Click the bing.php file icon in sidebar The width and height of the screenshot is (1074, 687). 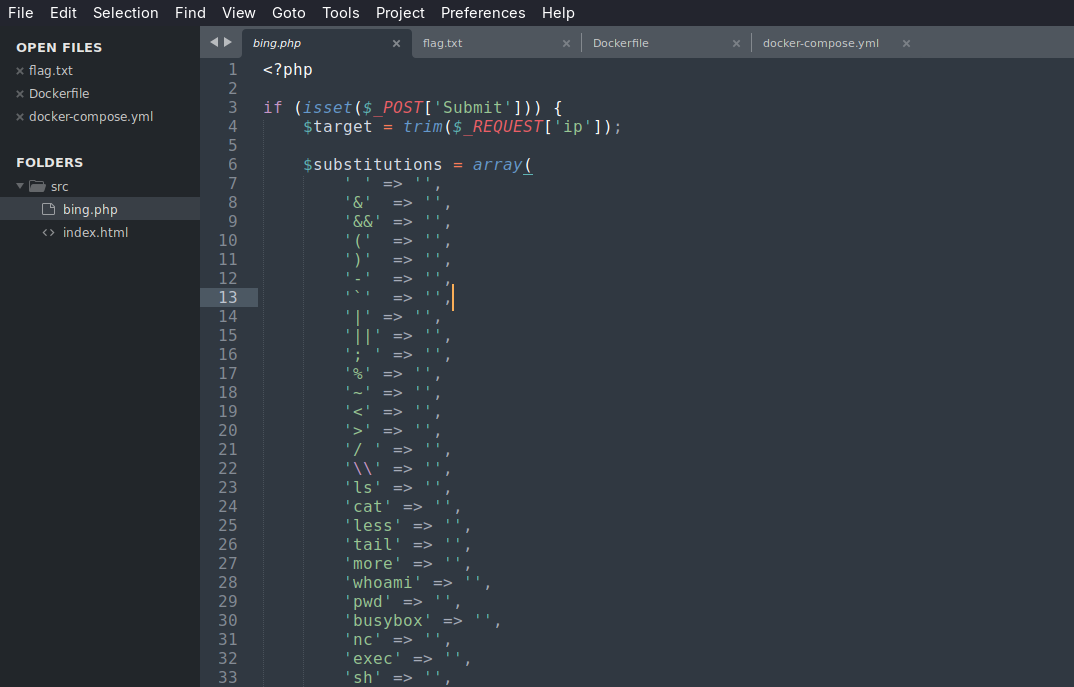click(48, 209)
